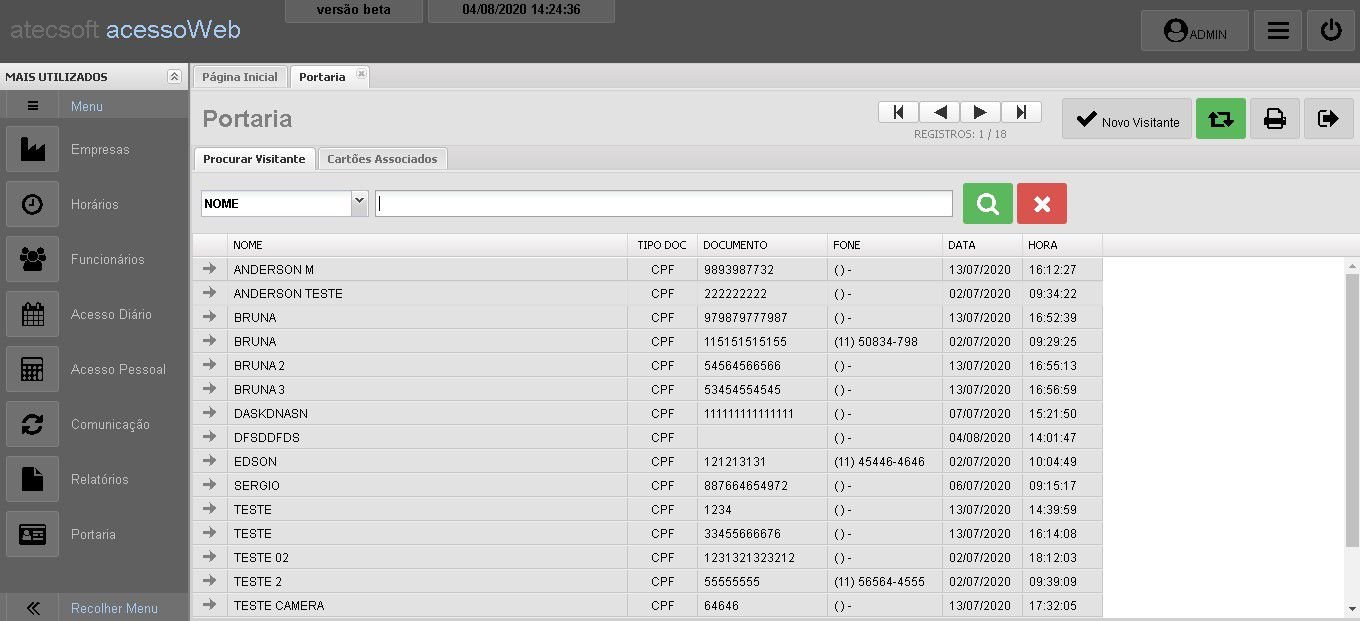The height and width of the screenshot is (621, 1360).
Task: Click the visitor search text field
Action: 664,203
